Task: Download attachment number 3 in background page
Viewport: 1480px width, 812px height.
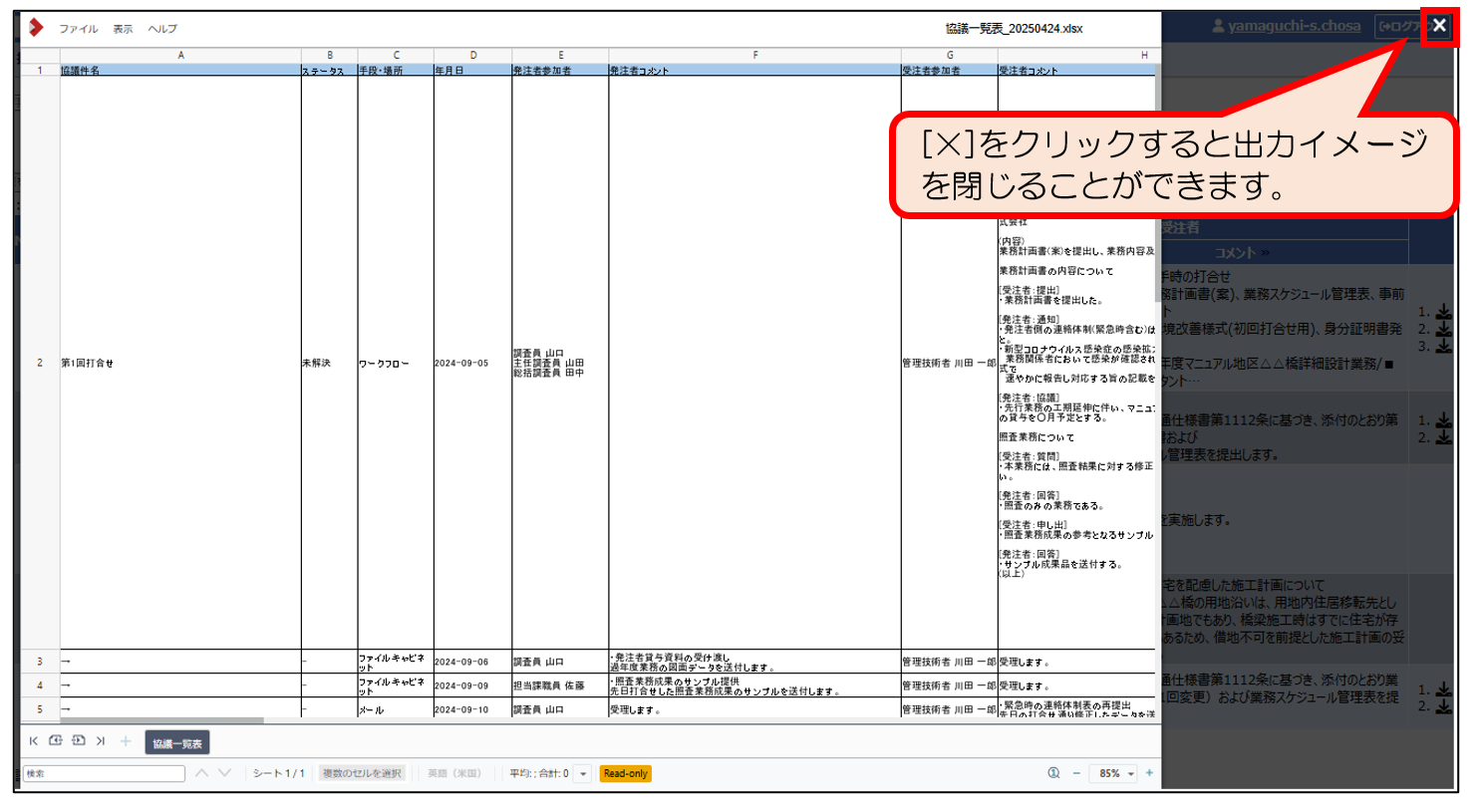Action: click(1443, 346)
